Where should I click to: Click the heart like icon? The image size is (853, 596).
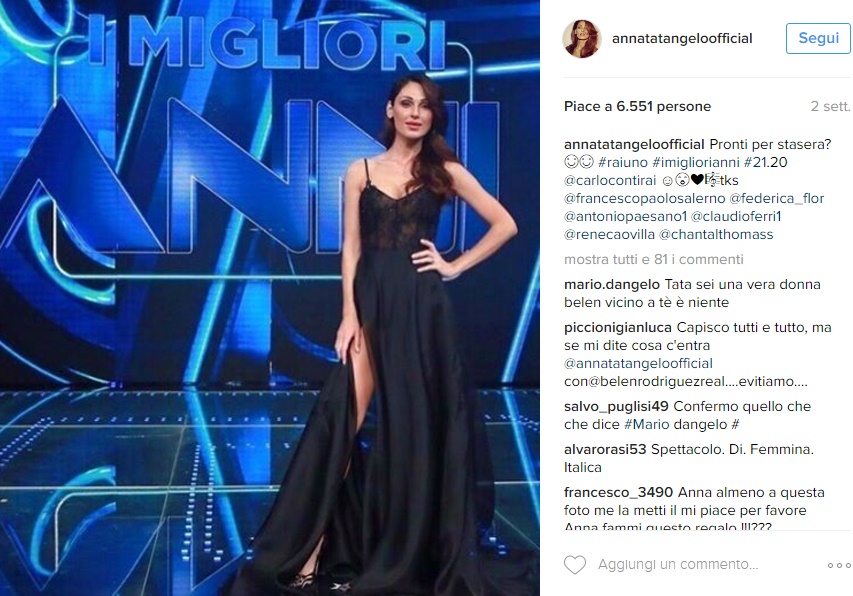pyautogui.click(x=574, y=564)
